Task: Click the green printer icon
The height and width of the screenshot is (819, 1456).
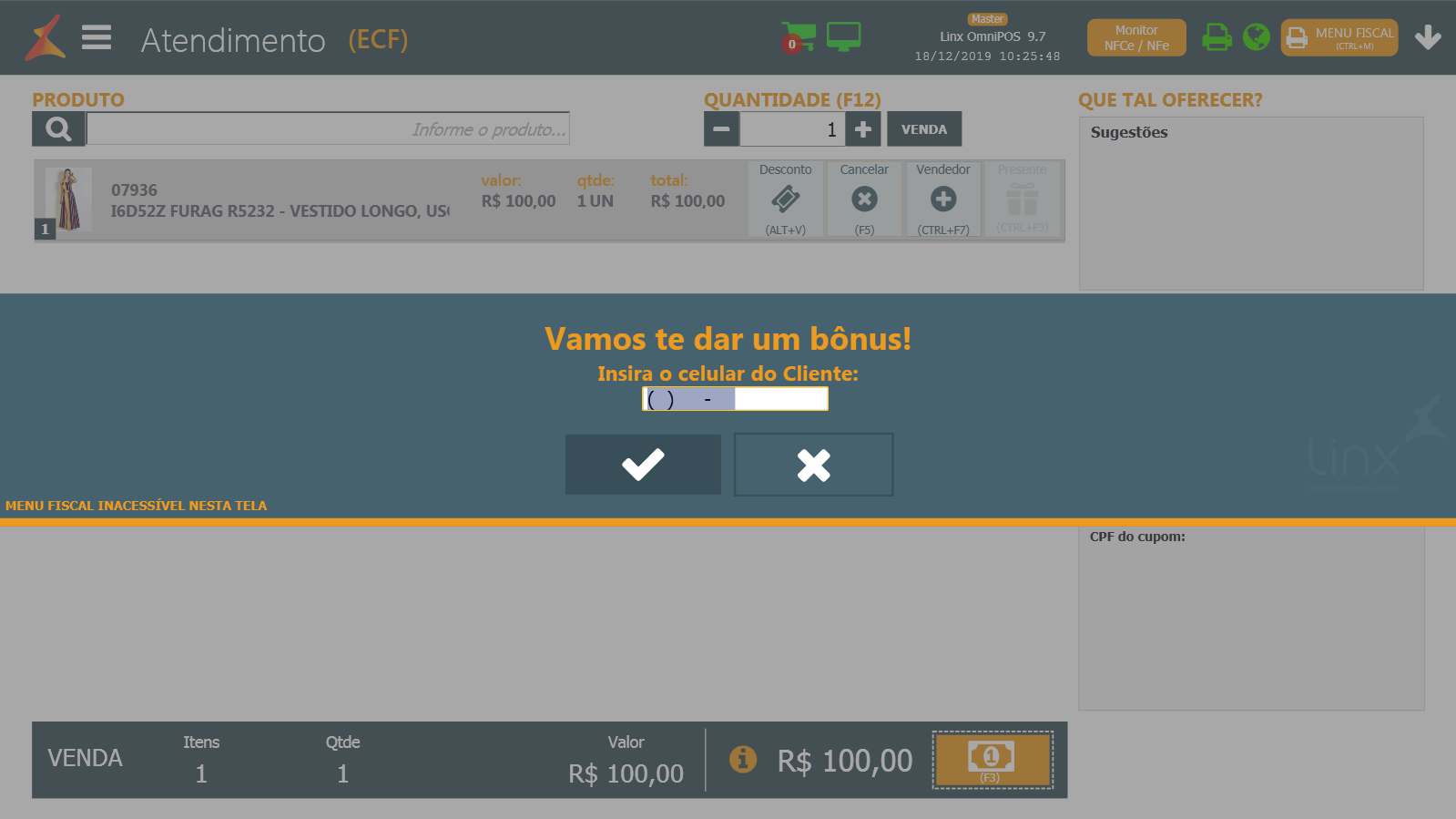Action: pyautogui.click(x=1217, y=37)
